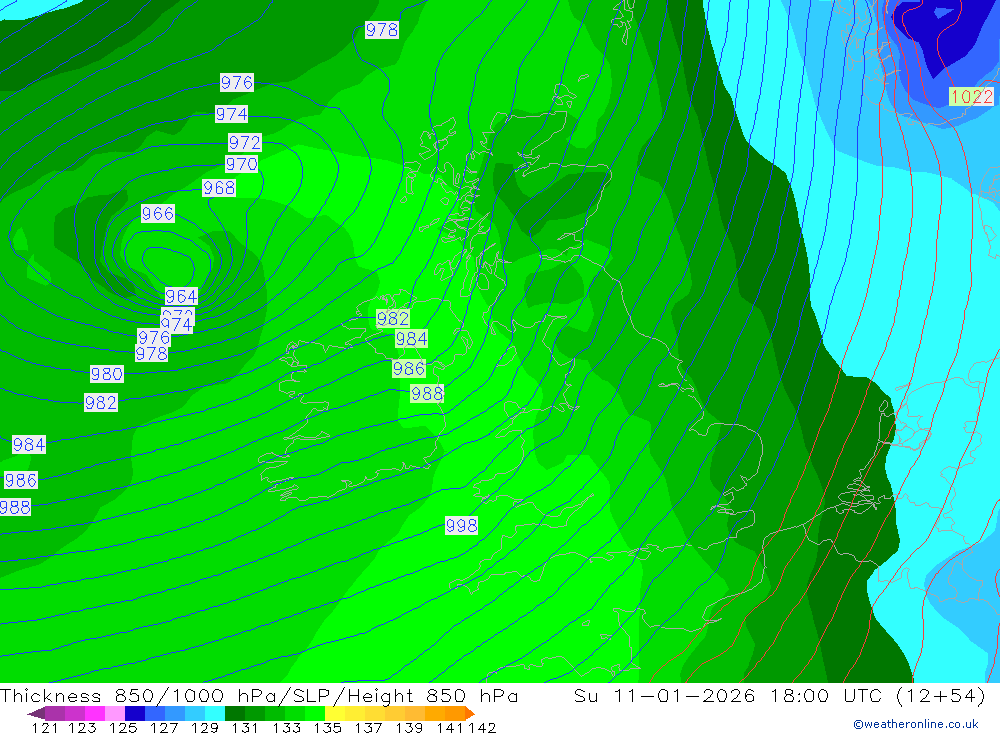Click the orange arrow tip ending the legend
Screen dimensions: 1000x733
tap(470, 713)
